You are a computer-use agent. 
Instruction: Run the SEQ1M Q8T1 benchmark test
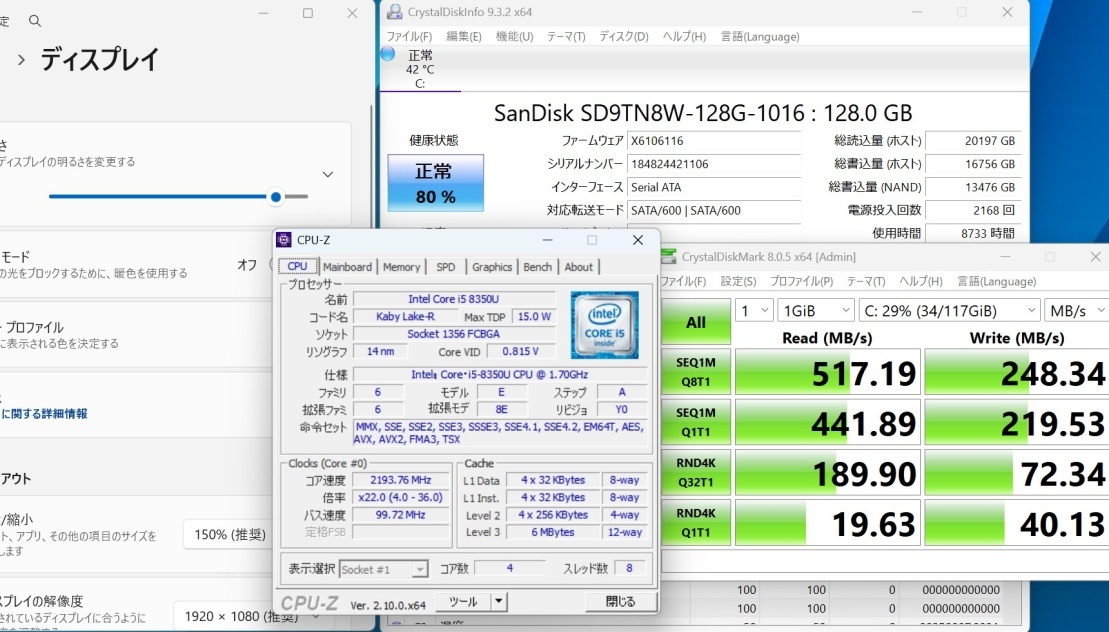point(696,371)
